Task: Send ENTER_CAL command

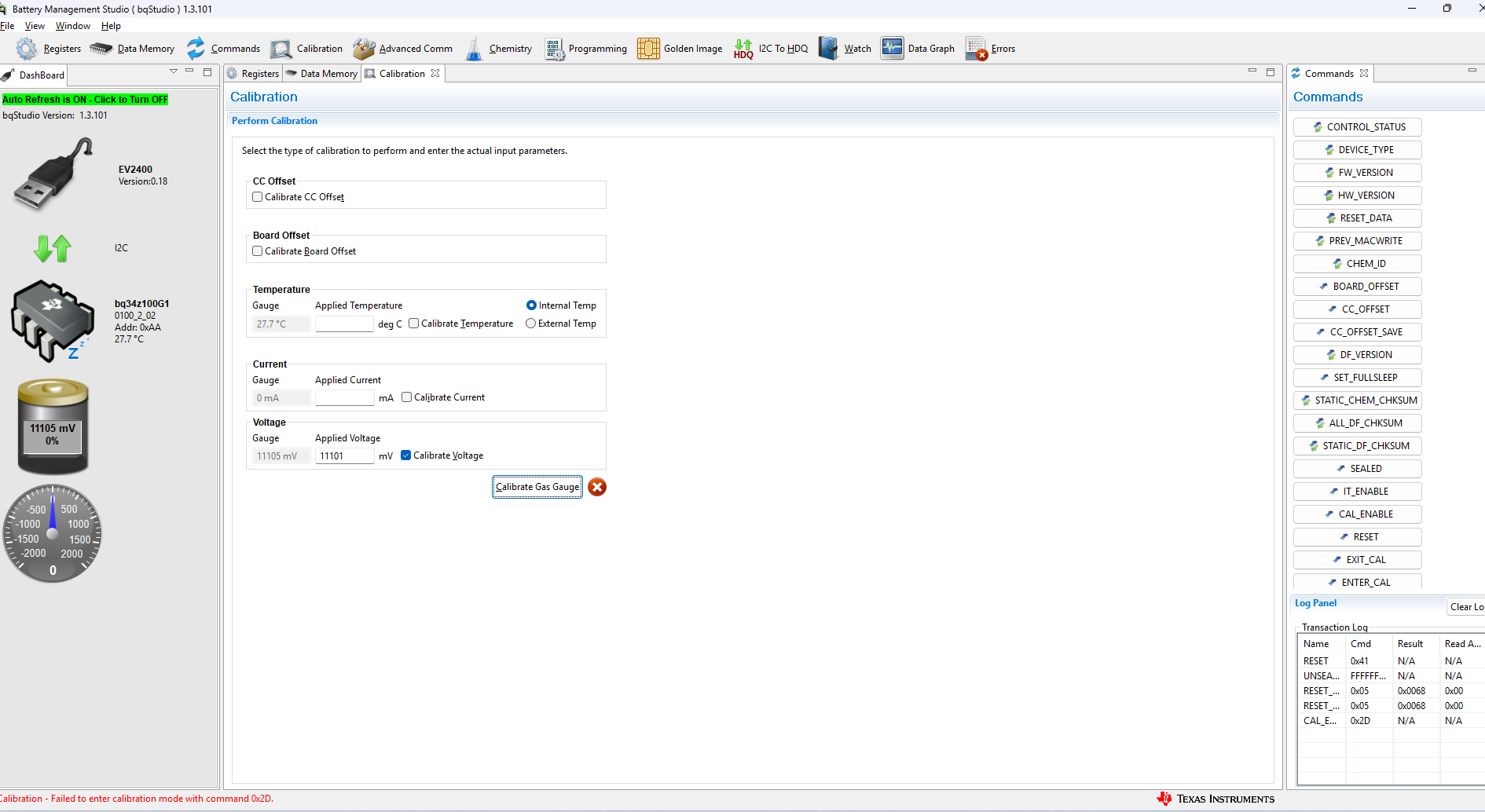Action: click(1357, 582)
